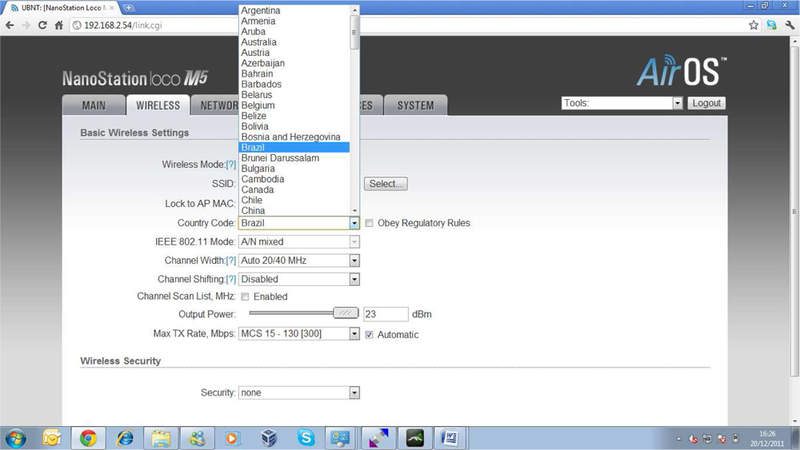Reload the page with refresh icon
The width and height of the screenshot is (800, 450).
point(42,25)
